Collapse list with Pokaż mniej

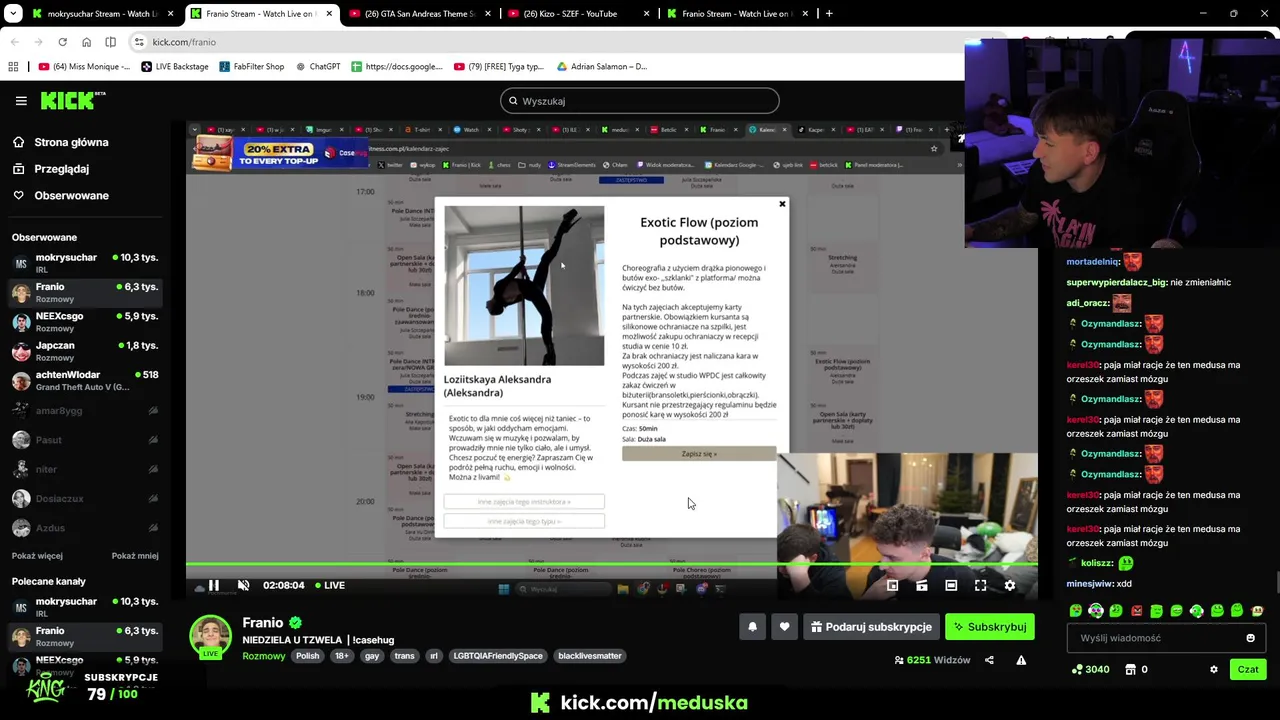[x=135, y=556]
